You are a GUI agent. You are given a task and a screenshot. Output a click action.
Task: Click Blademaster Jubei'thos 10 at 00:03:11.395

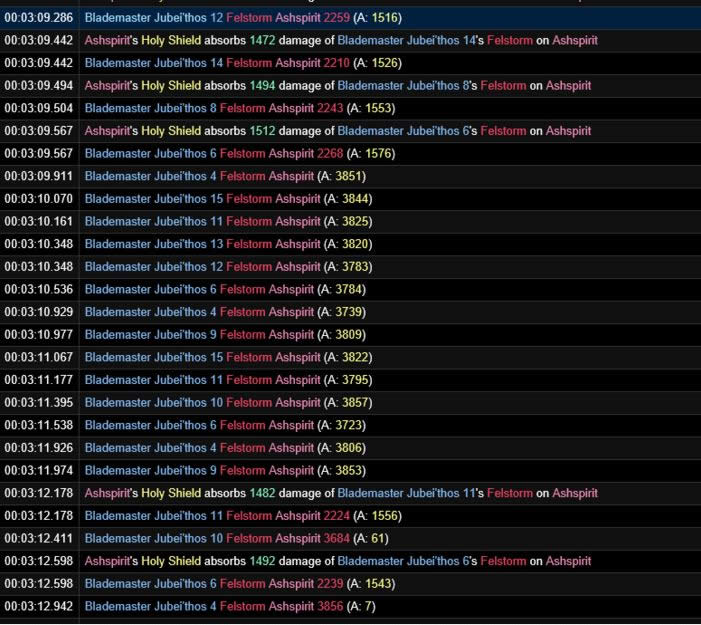[x=152, y=402]
